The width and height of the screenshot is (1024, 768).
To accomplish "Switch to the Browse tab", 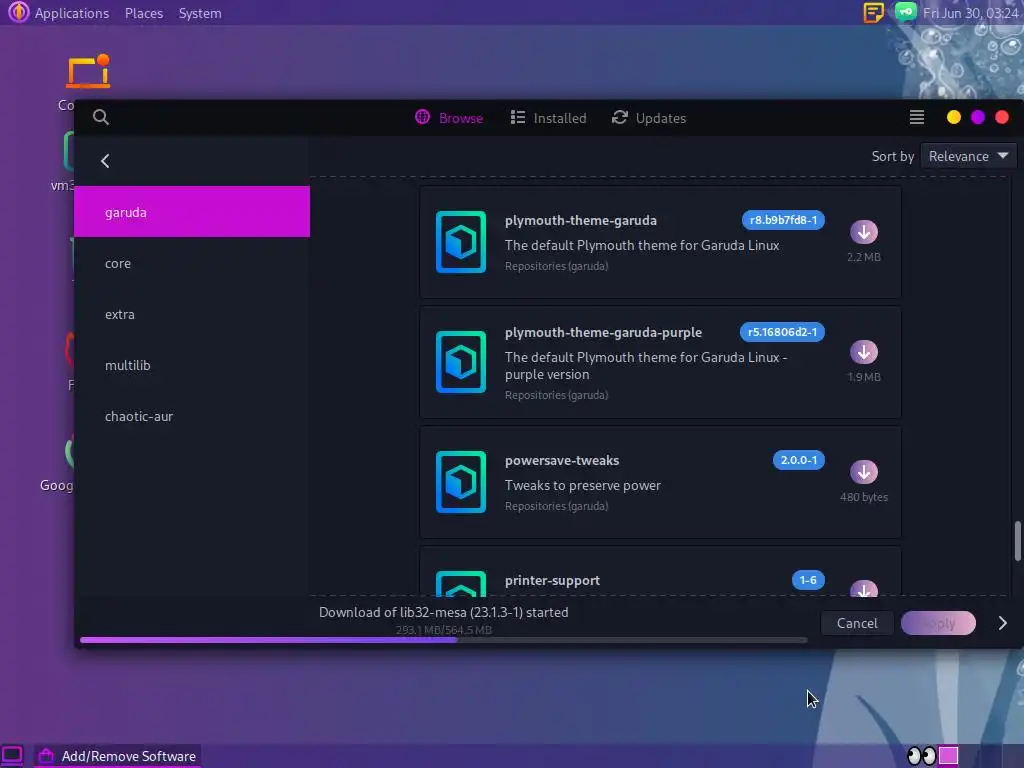I will click(449, 118).
